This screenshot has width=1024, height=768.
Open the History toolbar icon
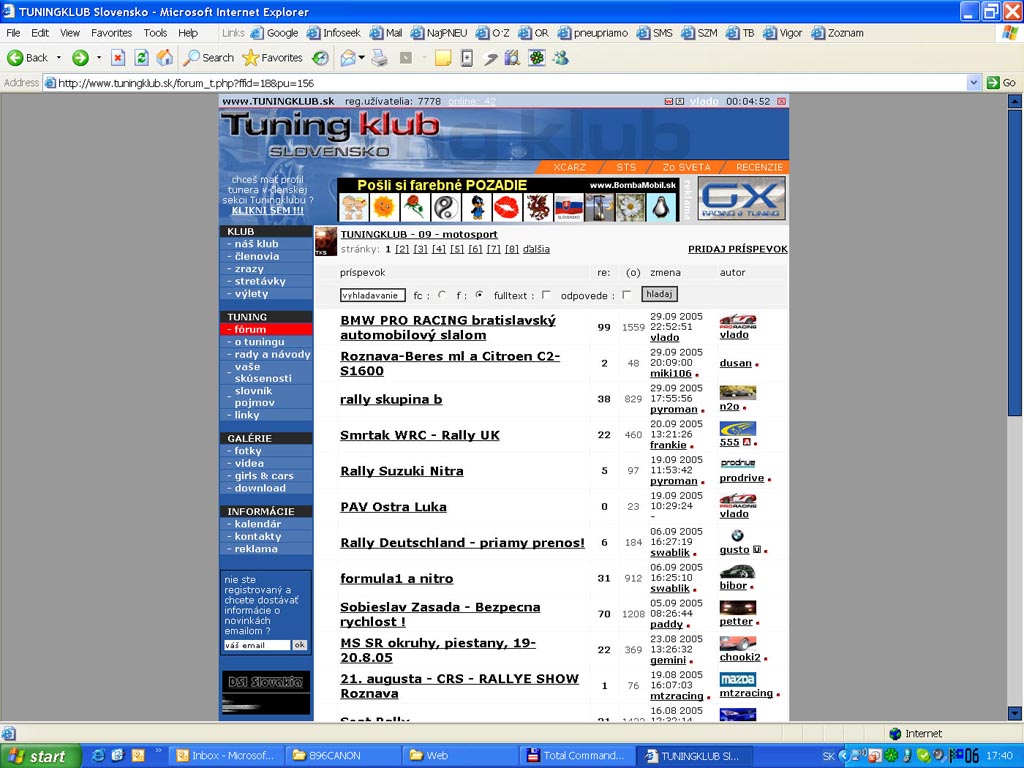point(320,58)
